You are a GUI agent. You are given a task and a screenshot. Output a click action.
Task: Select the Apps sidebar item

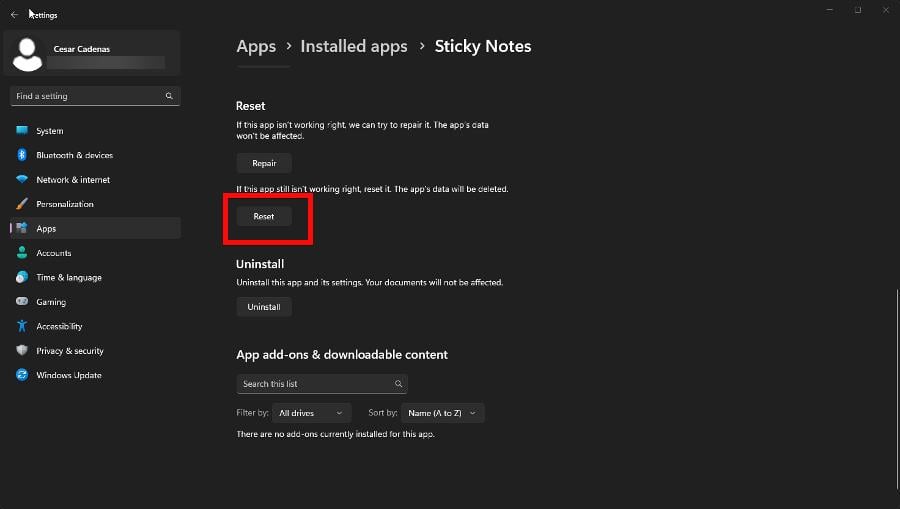pos(95,228)
